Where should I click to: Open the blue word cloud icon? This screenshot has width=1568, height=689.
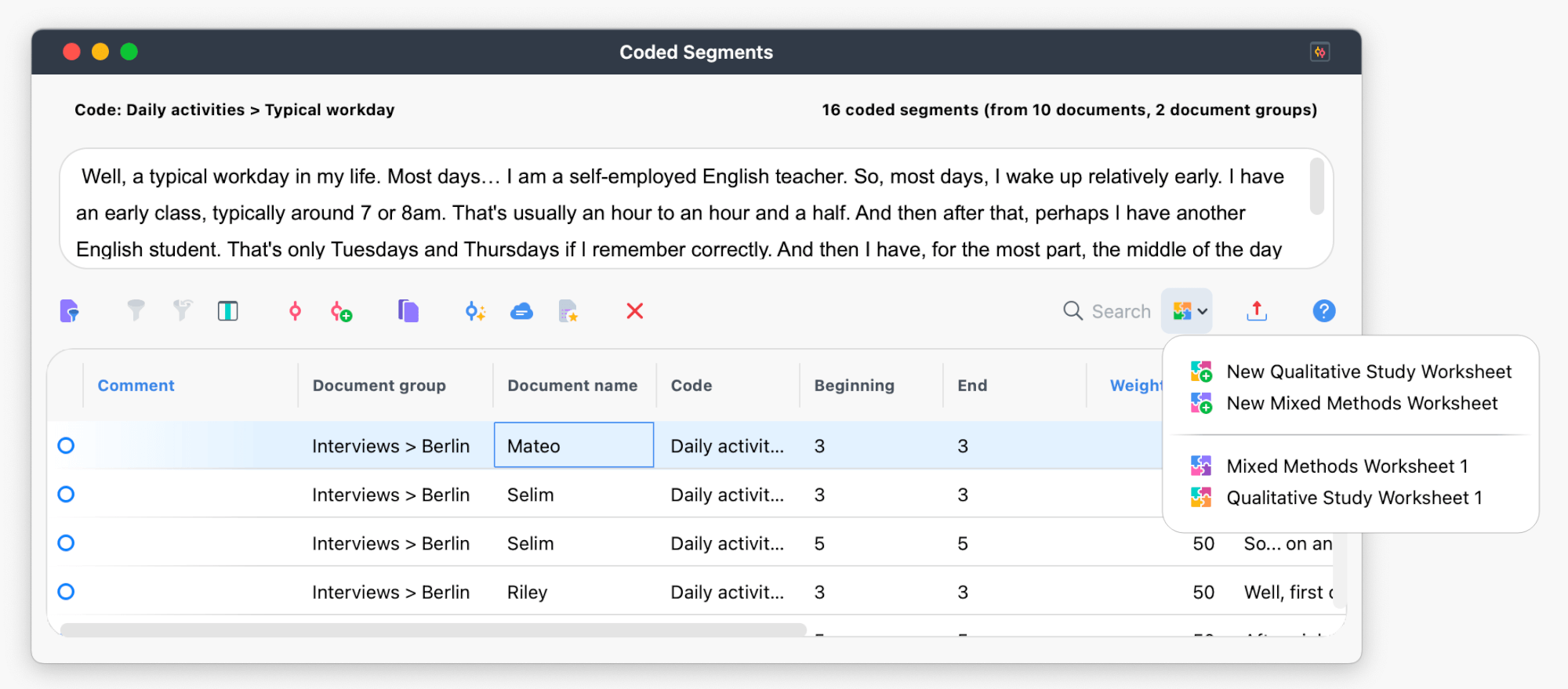(x=521, y=311)
